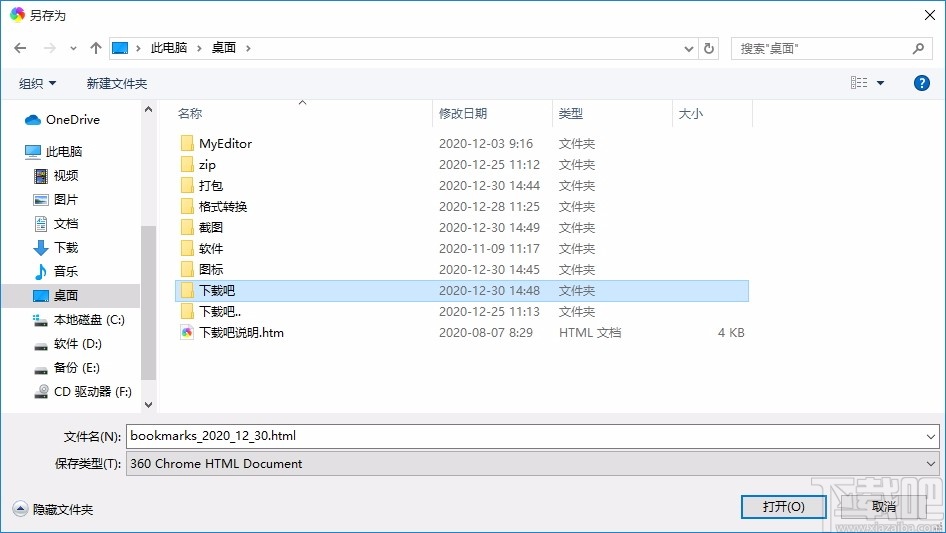Select 此电脑 in the address breadcrumb
This screenshot has width=946, height=533.
pyautogui.click(x=168, y=48)
